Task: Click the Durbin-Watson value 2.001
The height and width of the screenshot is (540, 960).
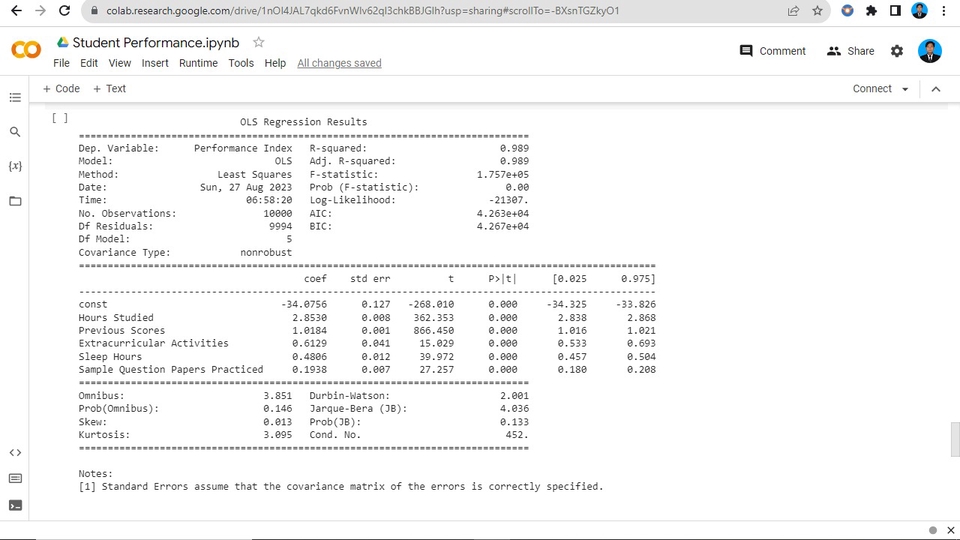Action: pos(514,396)
